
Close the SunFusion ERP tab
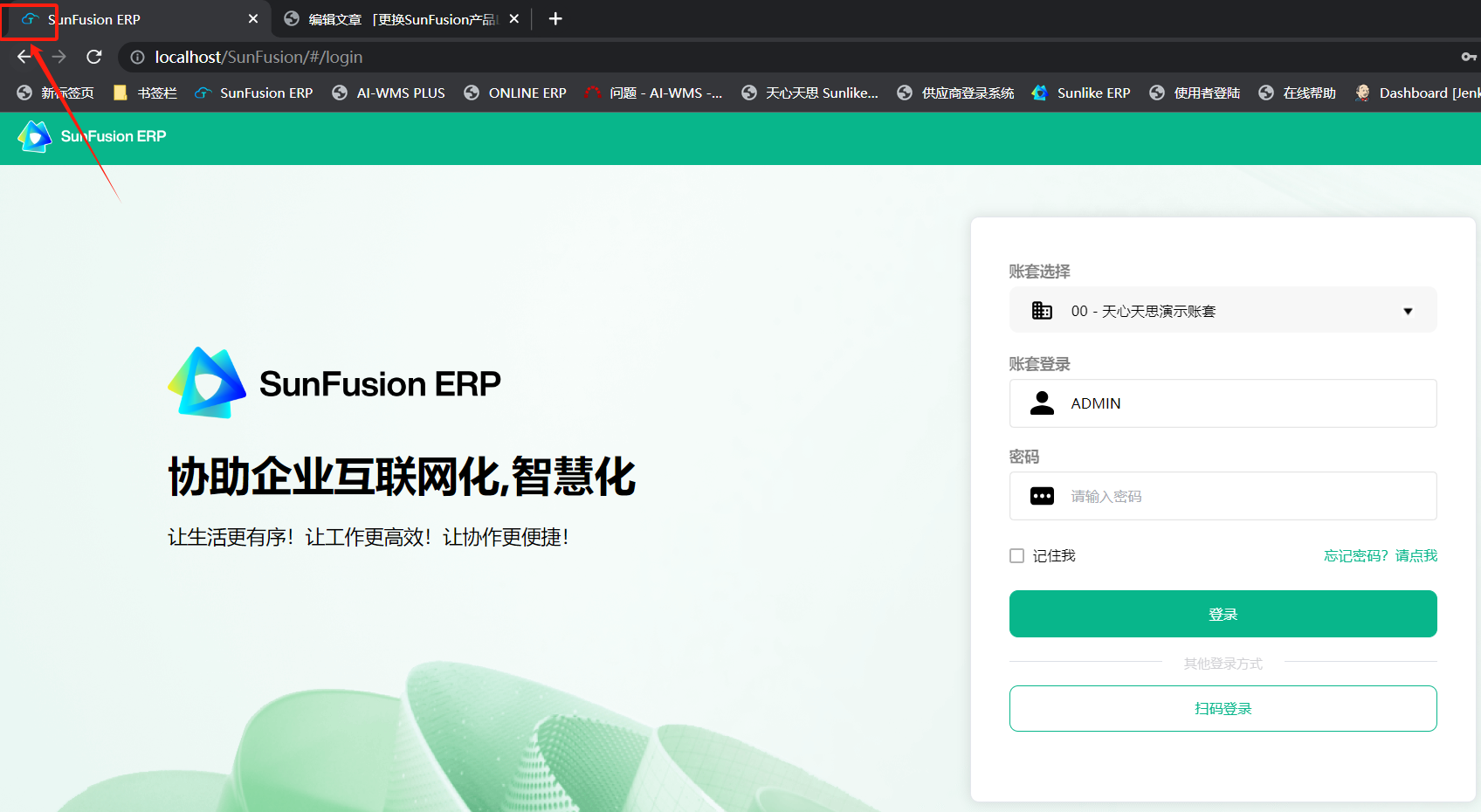[x=253, y=19]
